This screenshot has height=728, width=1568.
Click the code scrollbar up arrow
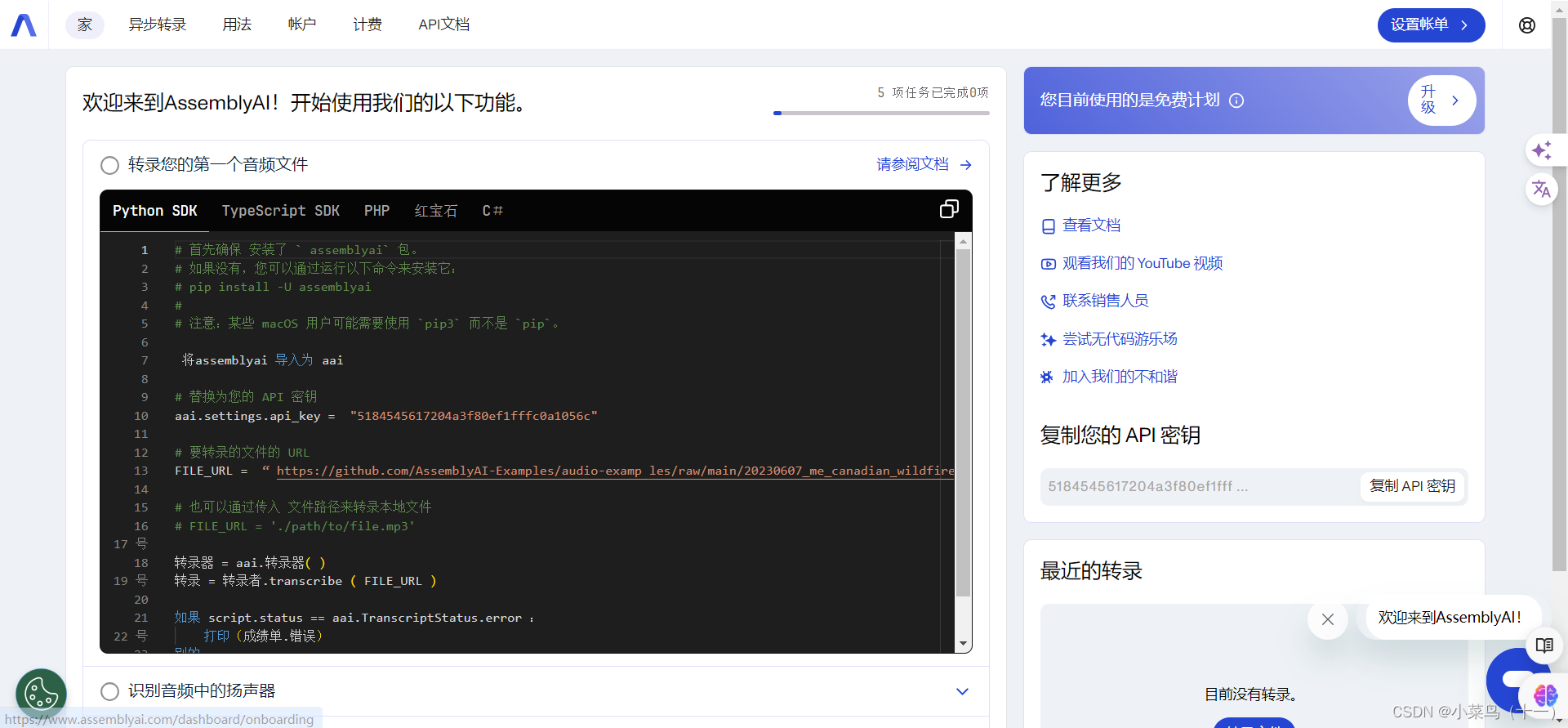pos(964,241)
